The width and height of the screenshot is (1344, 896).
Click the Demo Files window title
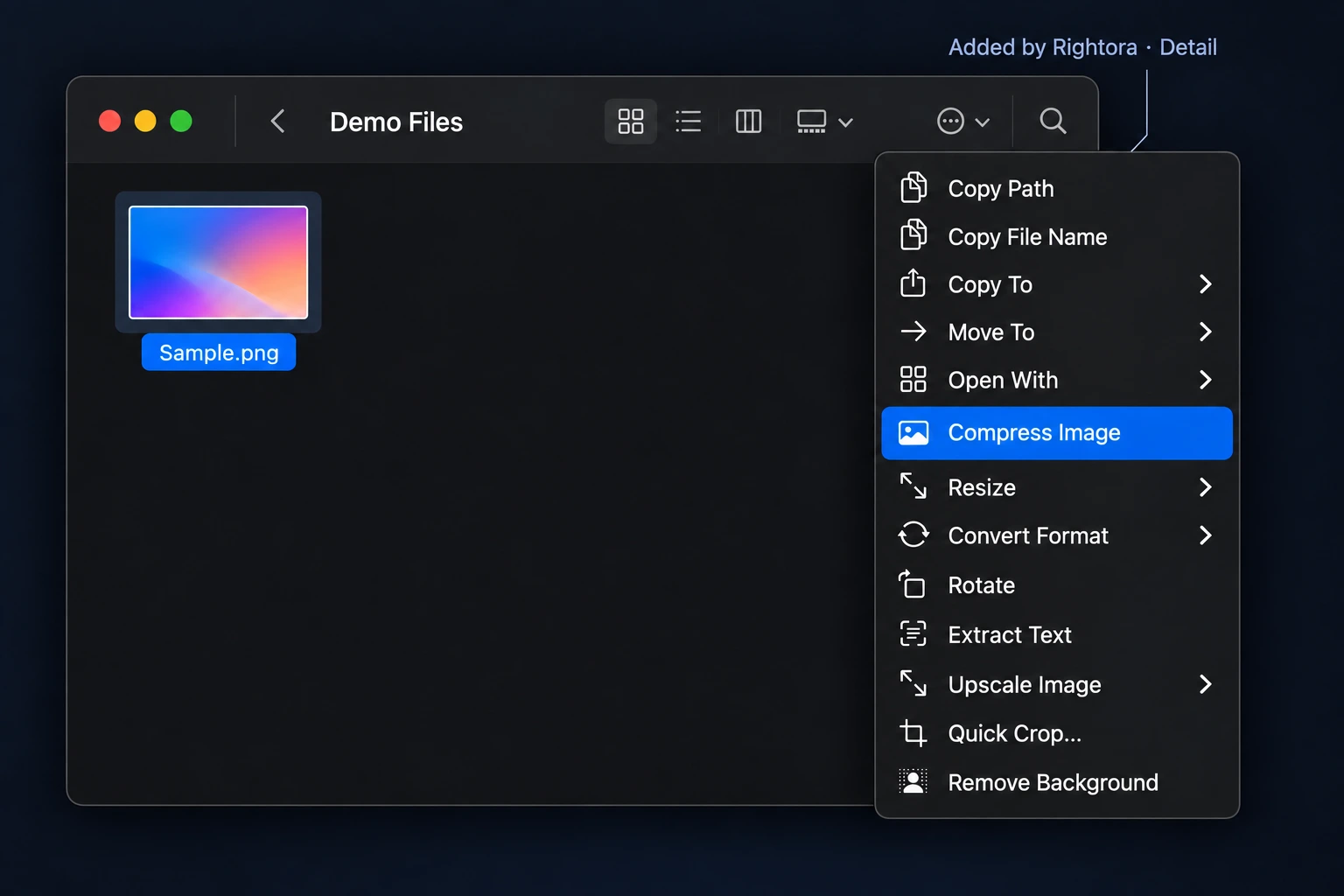tap(396, 122)
